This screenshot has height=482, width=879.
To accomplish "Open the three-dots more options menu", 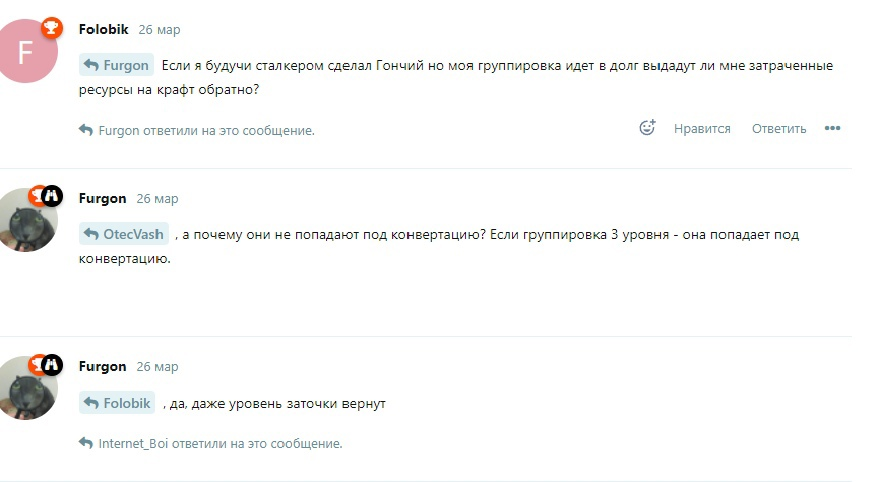I will (832, 128).
